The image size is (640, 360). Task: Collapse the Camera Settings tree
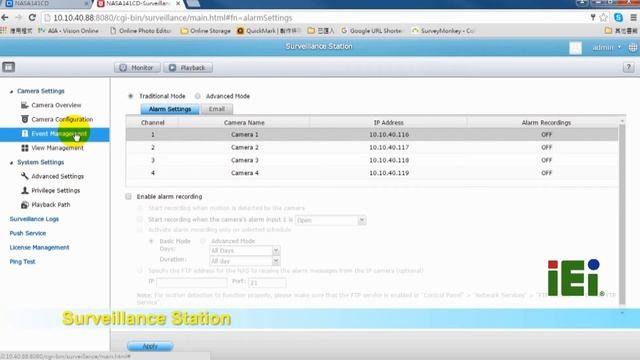click(11, 91)
